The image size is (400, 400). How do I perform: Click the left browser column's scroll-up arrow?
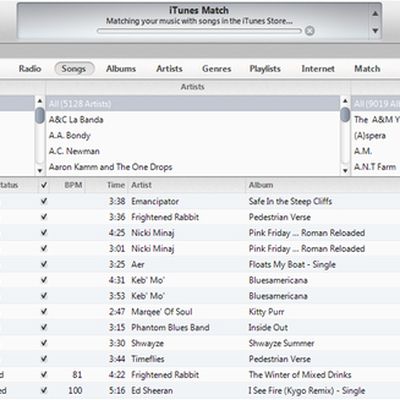pos(40,101)
